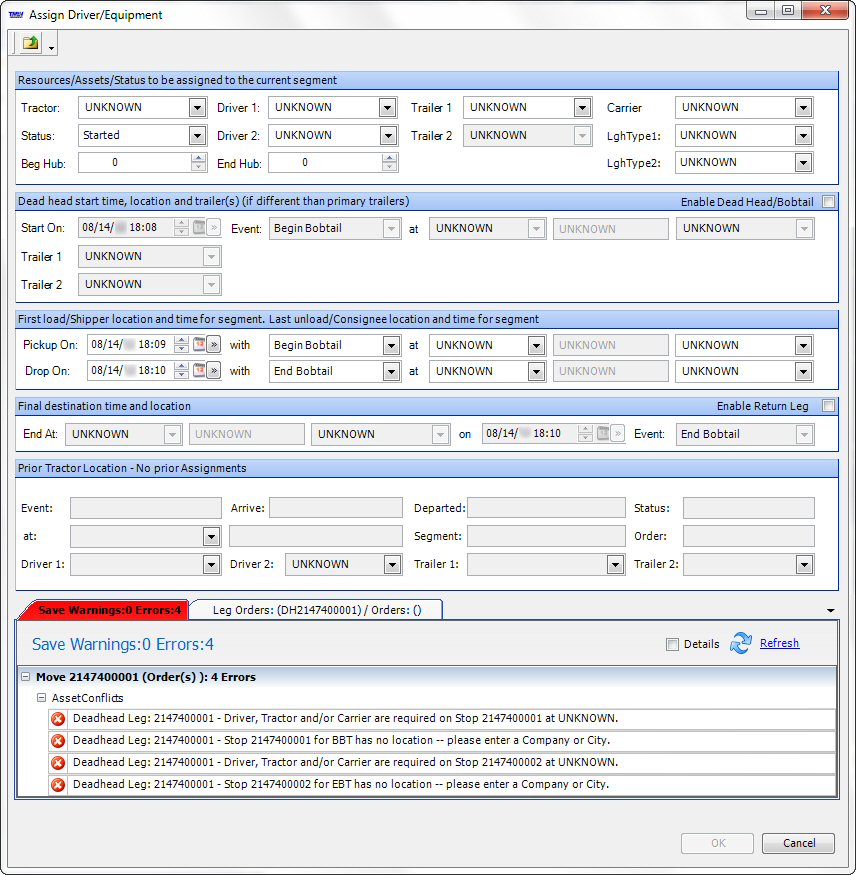Click the blue Refresh arrows icon
Viewport: 856px width, 875px height.
point(740,644)
